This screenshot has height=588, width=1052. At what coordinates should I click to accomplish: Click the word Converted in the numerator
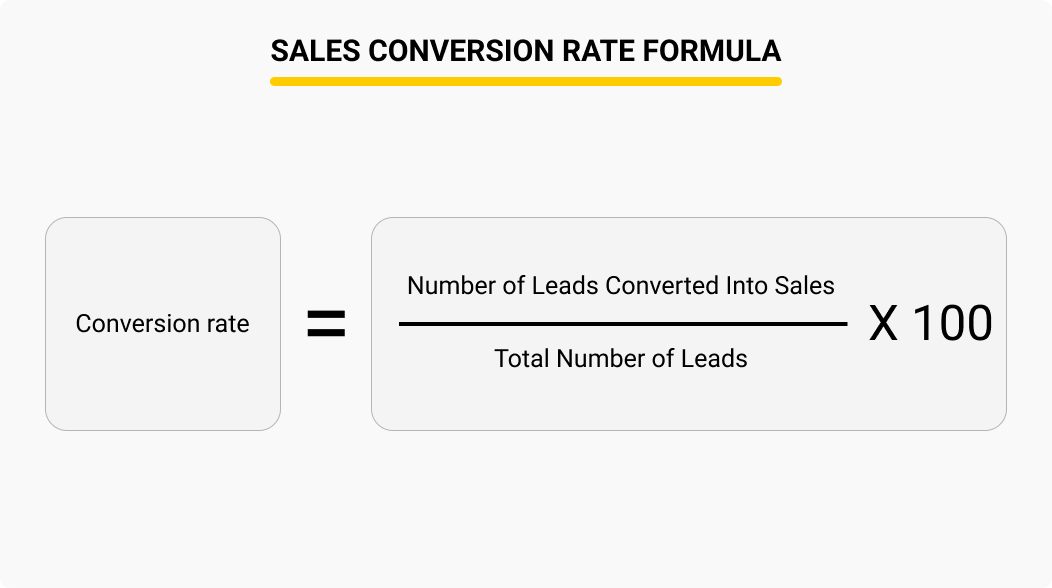[662, 286]
